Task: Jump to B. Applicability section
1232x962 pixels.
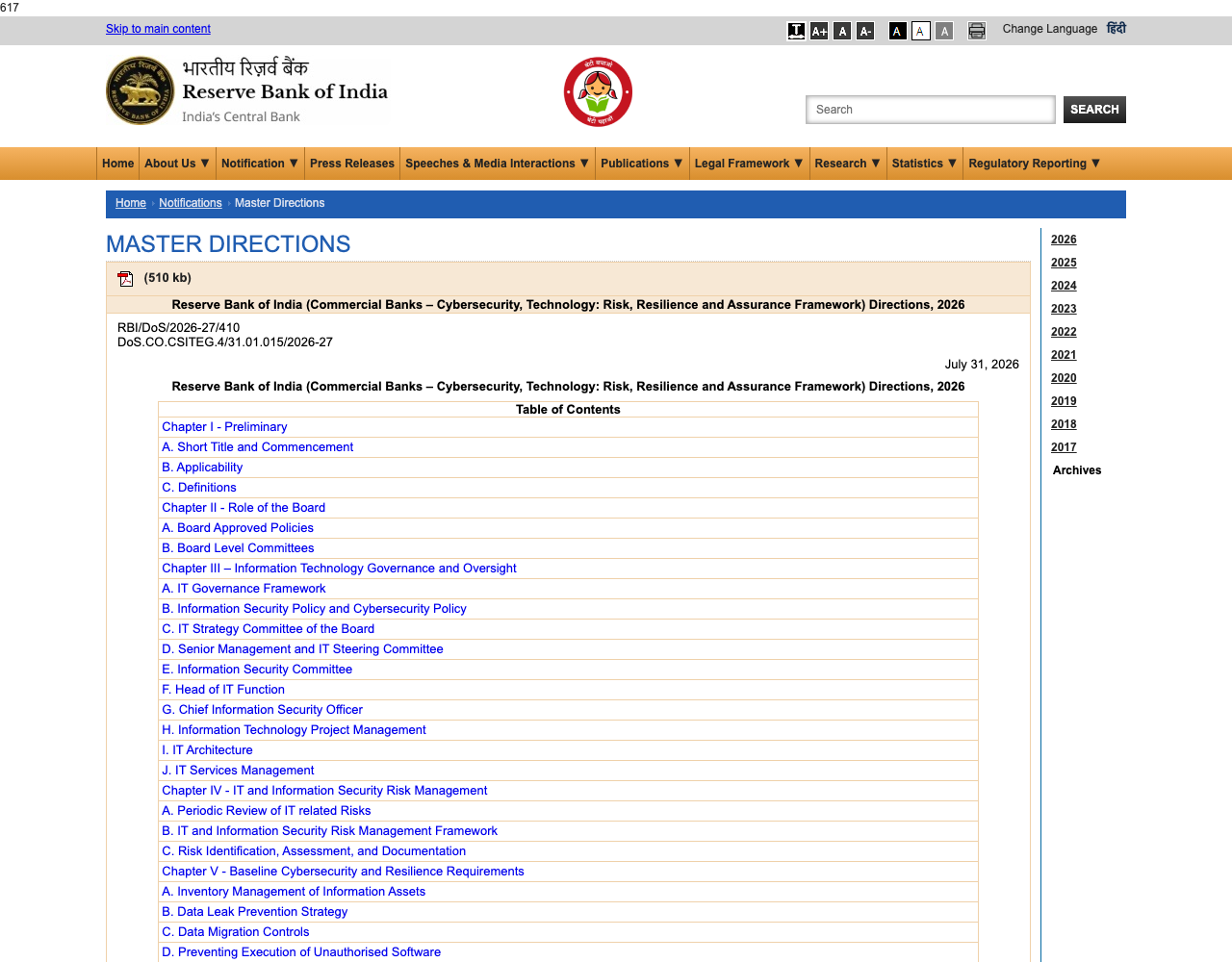Action: click(202, 468)
